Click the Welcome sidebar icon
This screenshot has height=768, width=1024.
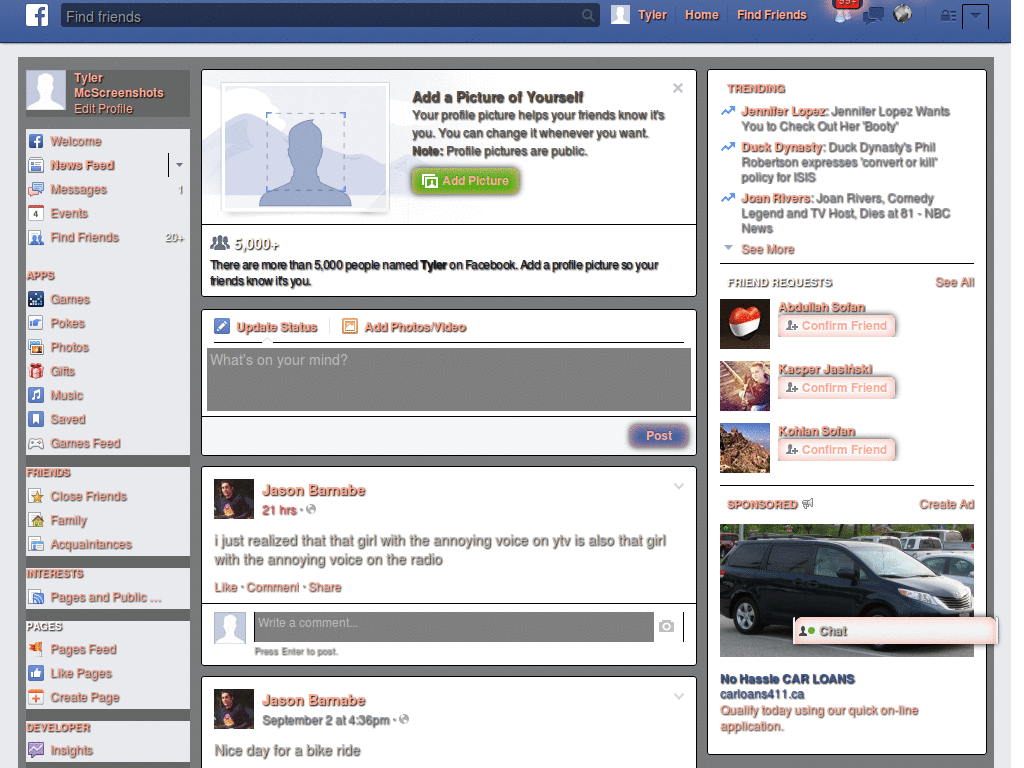pos(36,141)
